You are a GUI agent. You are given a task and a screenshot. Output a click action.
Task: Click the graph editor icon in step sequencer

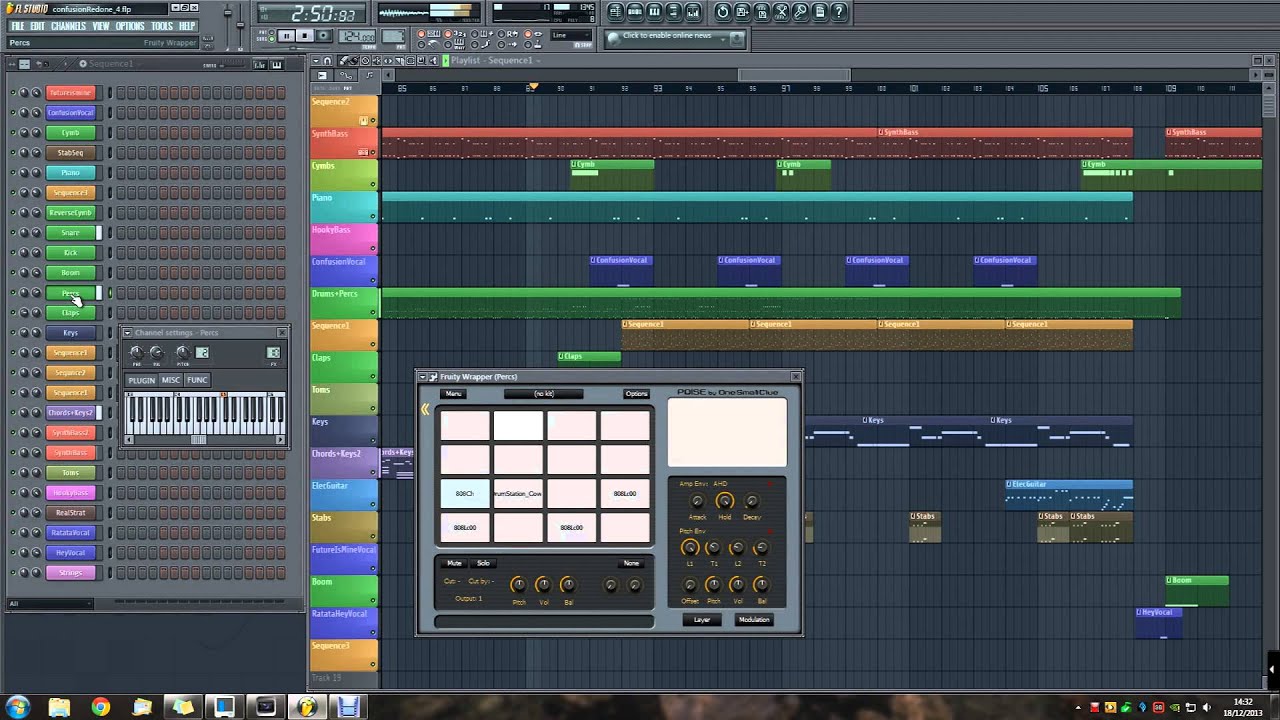coord(260,65)
